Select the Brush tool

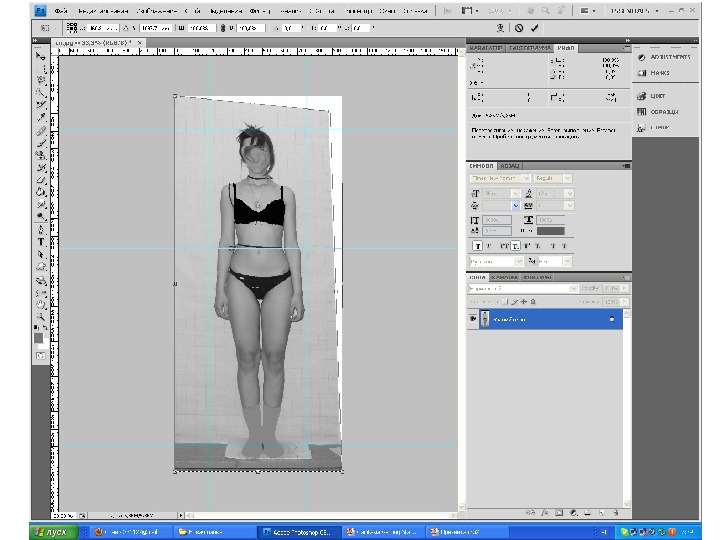pos(41,143)
